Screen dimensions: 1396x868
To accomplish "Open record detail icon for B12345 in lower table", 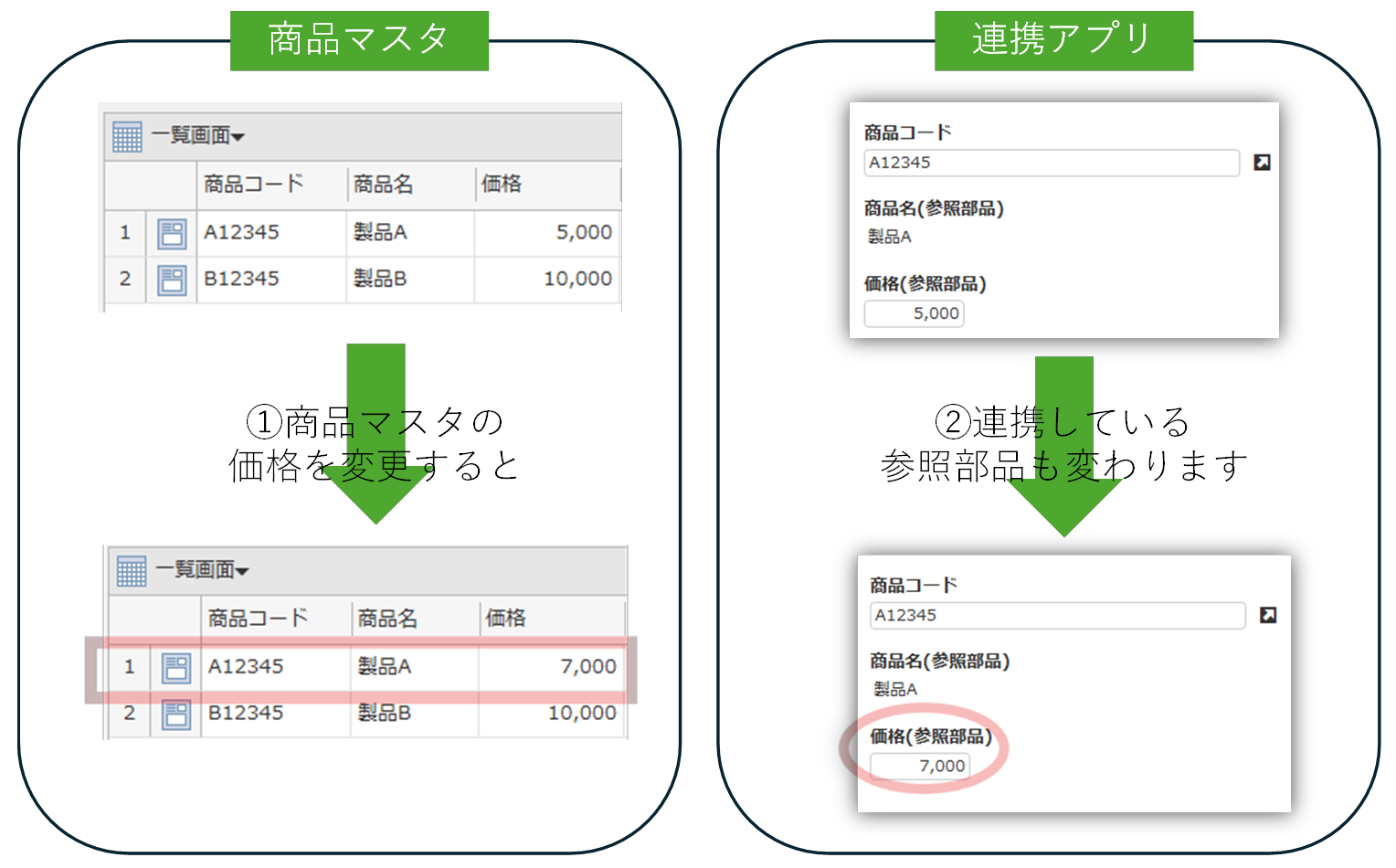I will pyautogui.click(x=176, y=714).
